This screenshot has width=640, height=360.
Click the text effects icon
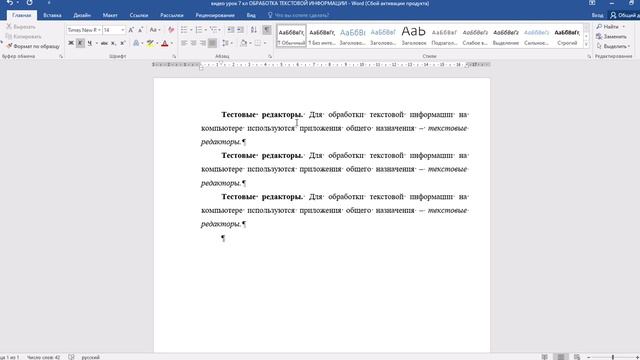(x=136, y=43)
